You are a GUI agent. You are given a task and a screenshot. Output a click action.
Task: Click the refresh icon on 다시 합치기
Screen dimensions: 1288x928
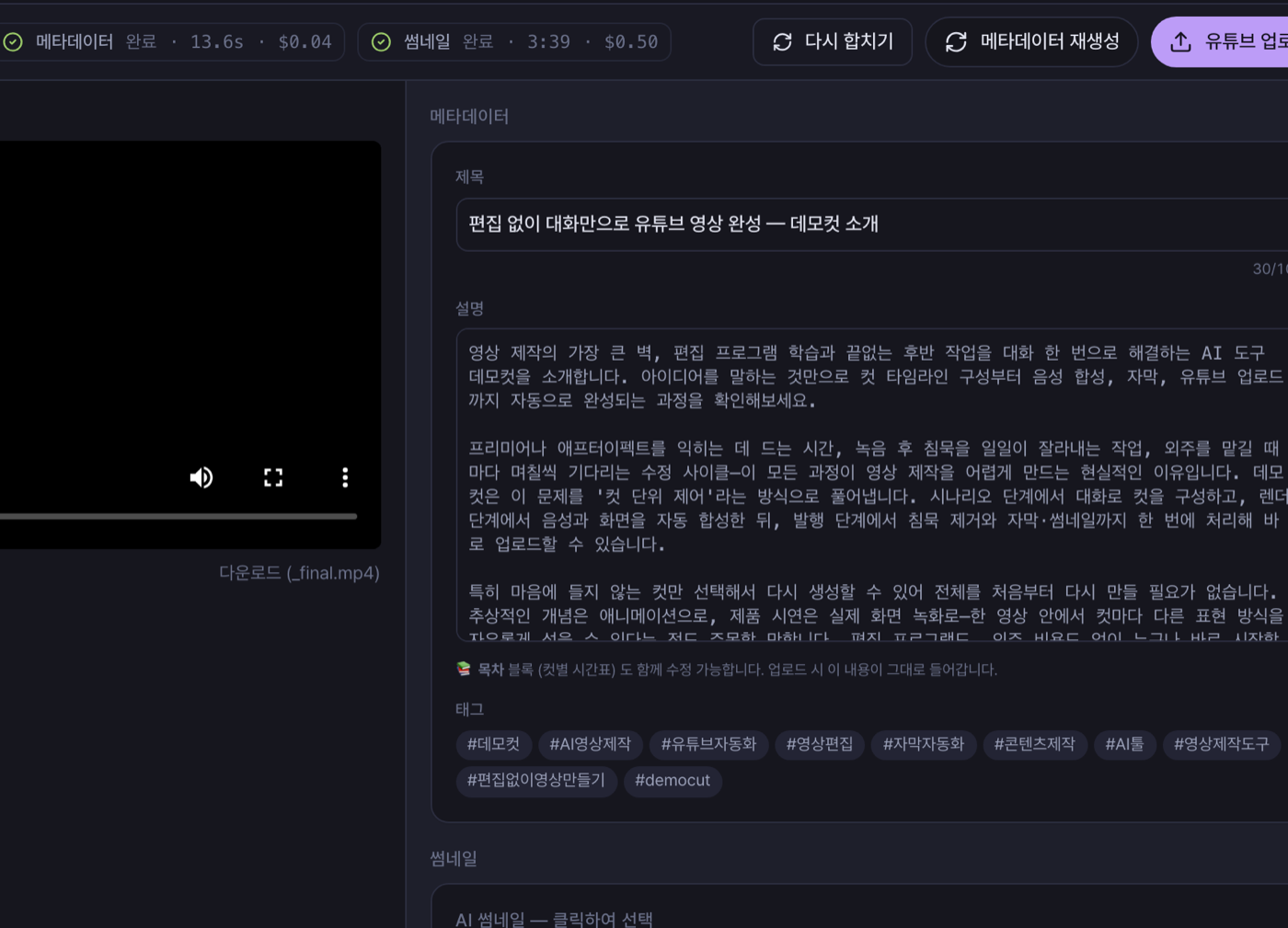tap(782, 42)
